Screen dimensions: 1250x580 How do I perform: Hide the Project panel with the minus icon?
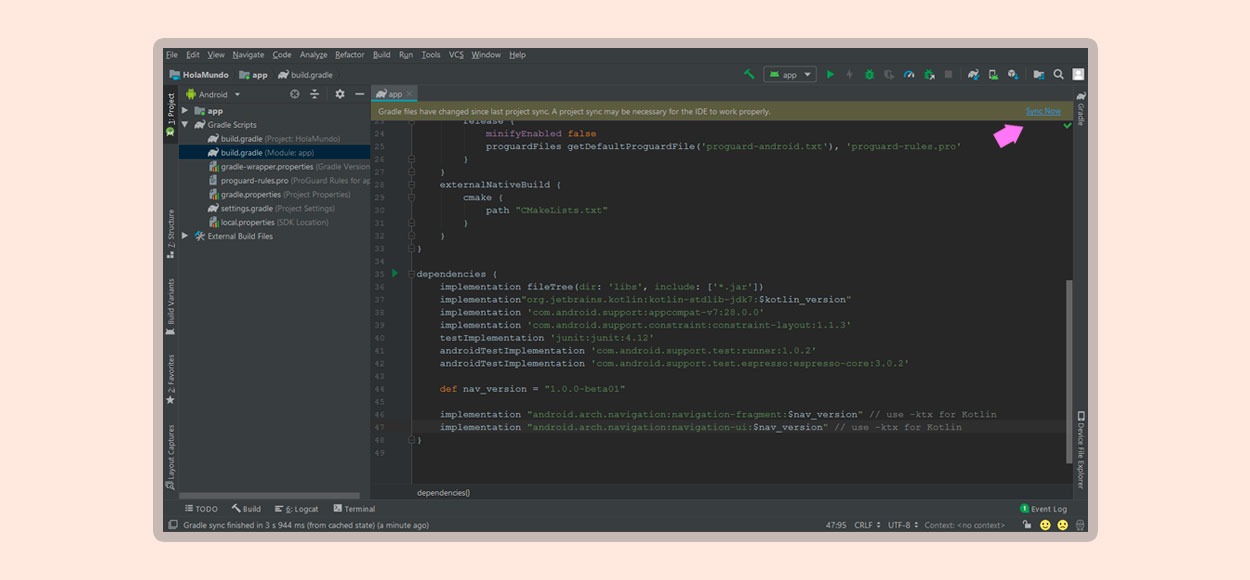(x=360, y=94)
